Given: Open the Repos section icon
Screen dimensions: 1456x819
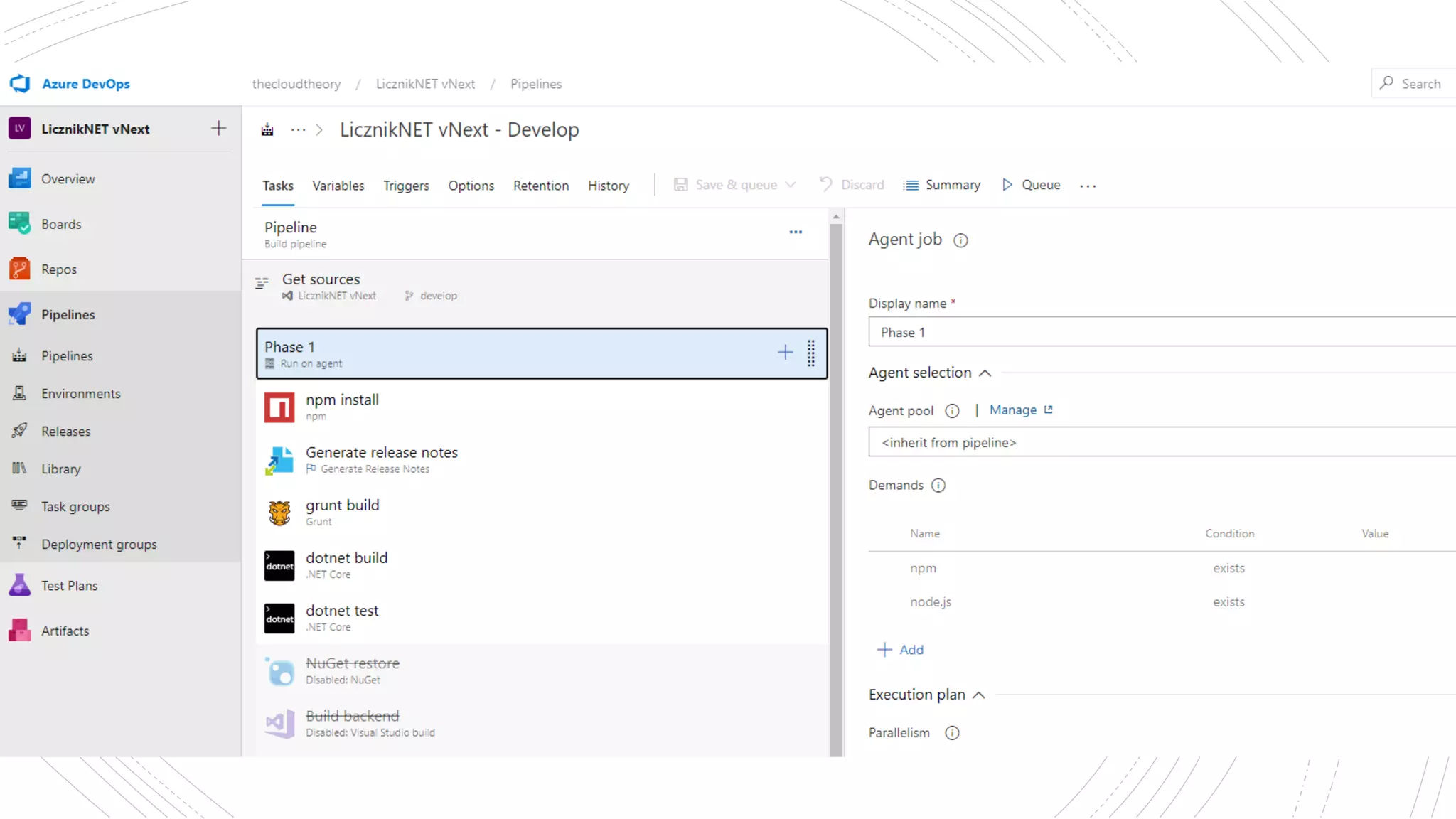Looking at the screenshot, I should [x=20, y=269].
